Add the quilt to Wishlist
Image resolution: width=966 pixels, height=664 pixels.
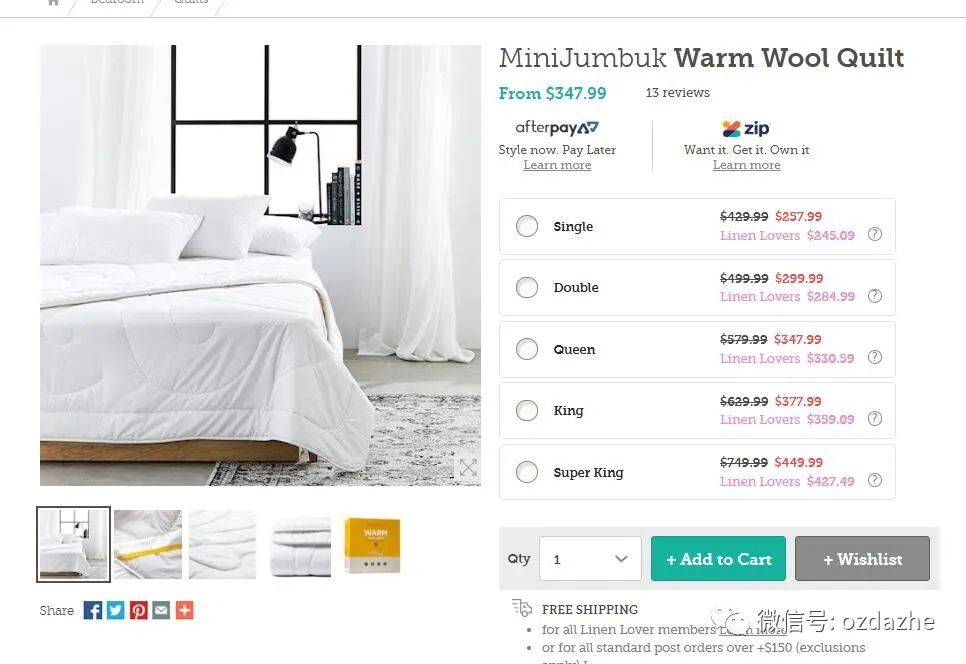pos(862,559)
